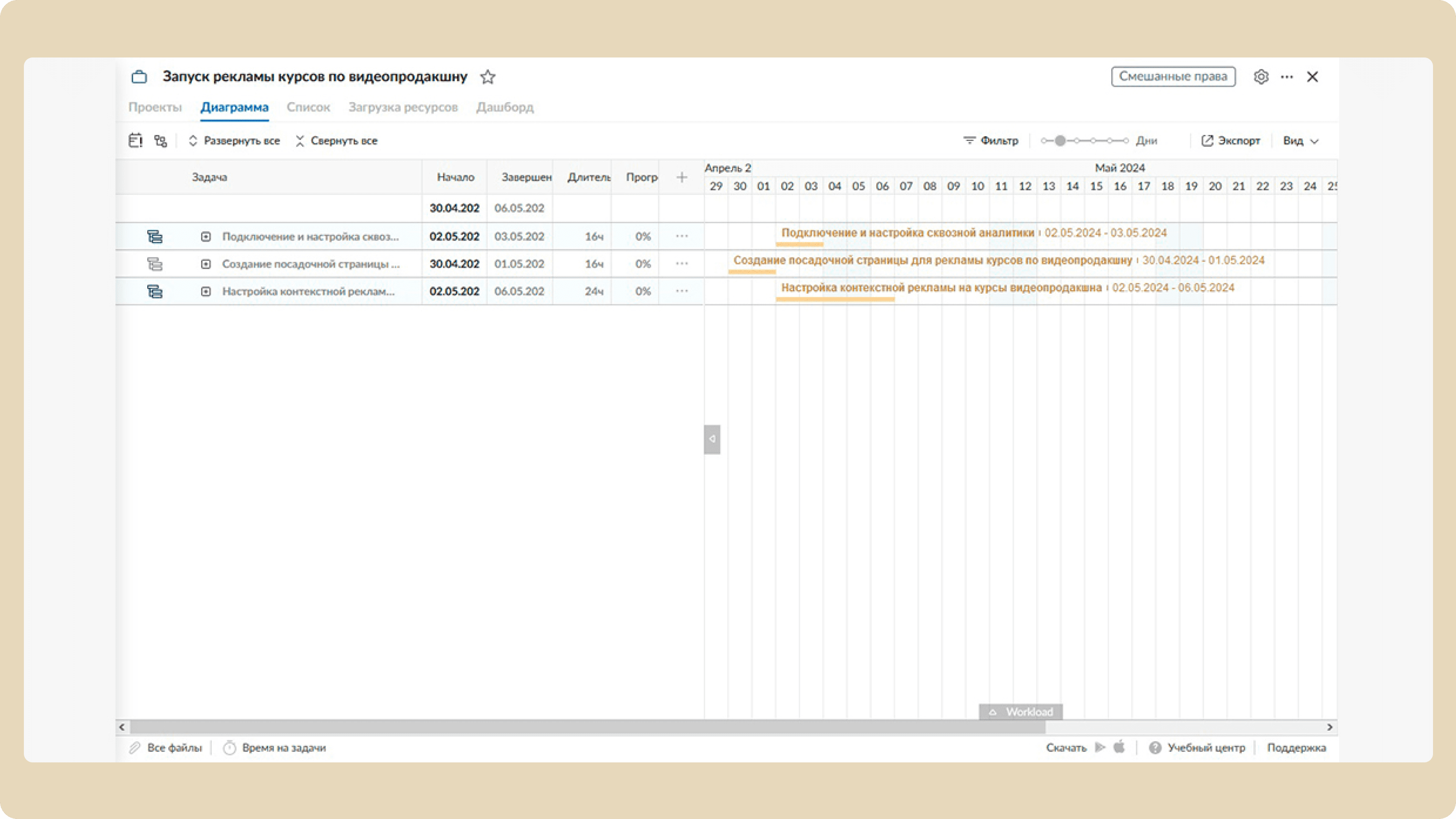Click 24ч duration cell
The image size is (1456, 819).
click(x=594, y=291)
